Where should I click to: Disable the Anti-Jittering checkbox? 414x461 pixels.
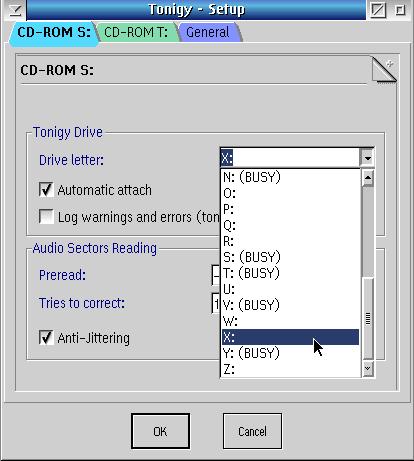click(46, 337)
